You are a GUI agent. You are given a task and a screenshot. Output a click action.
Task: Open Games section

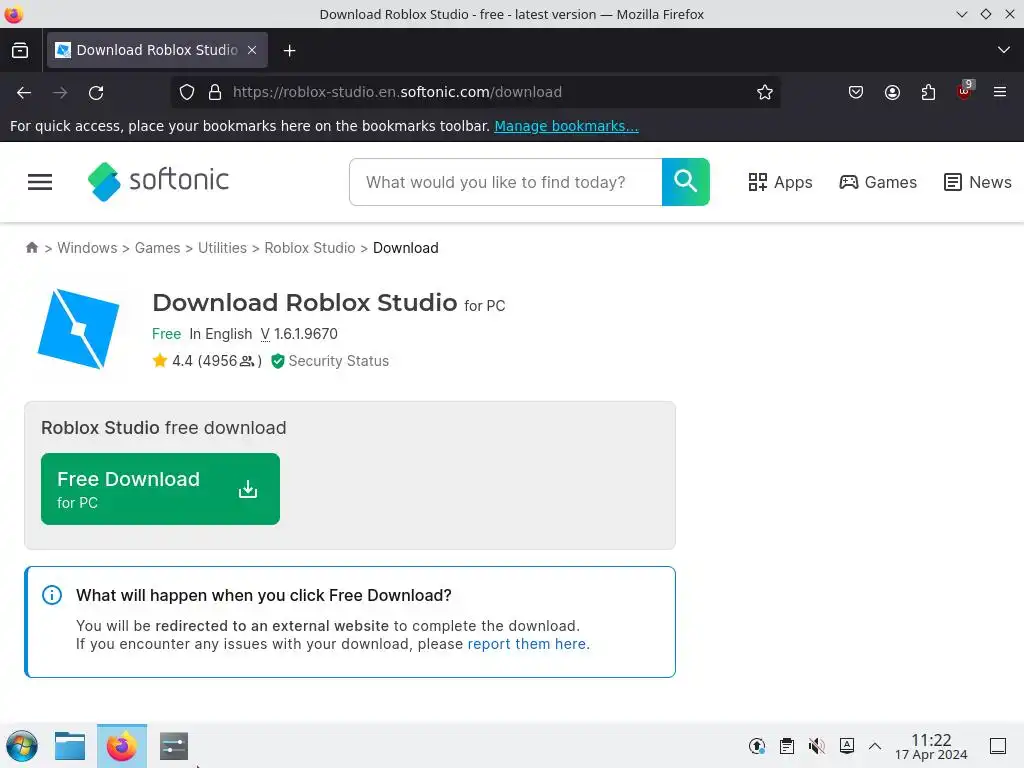click(878, 182)
